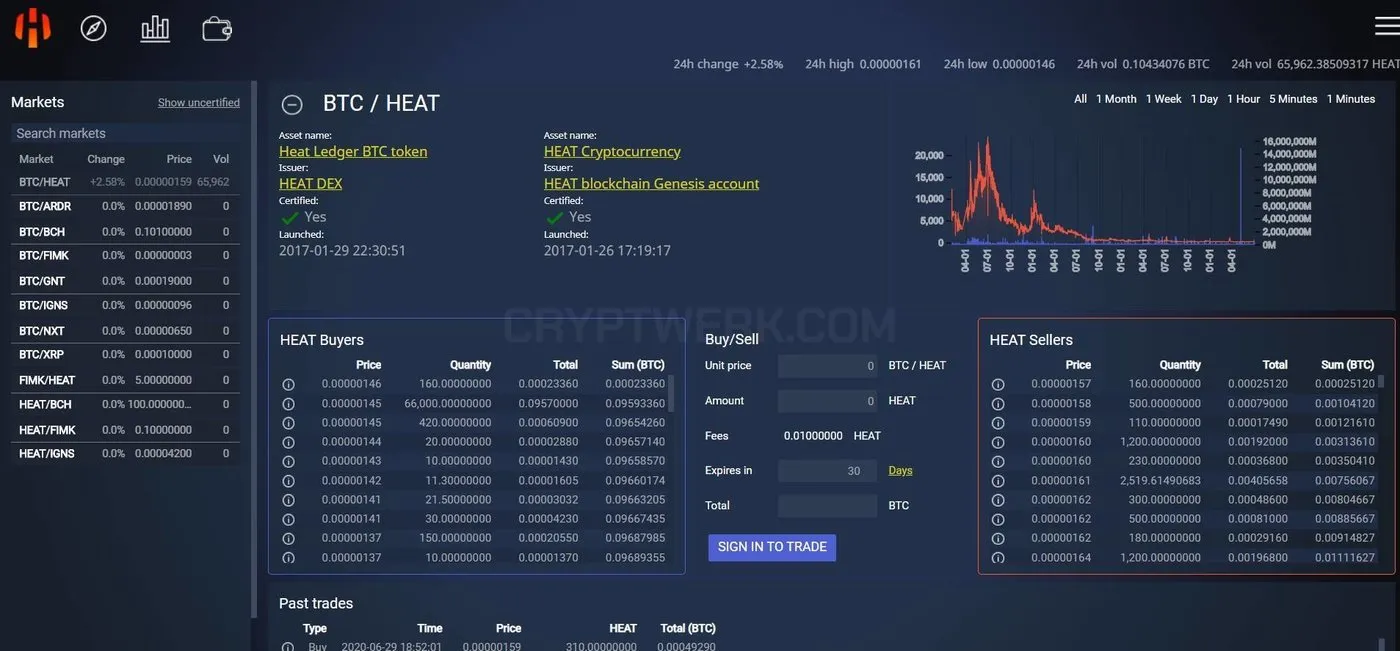The image size is (1400, 651).
Task: Click info icon for buy order 11.30000000
Action: pos(288,481)
